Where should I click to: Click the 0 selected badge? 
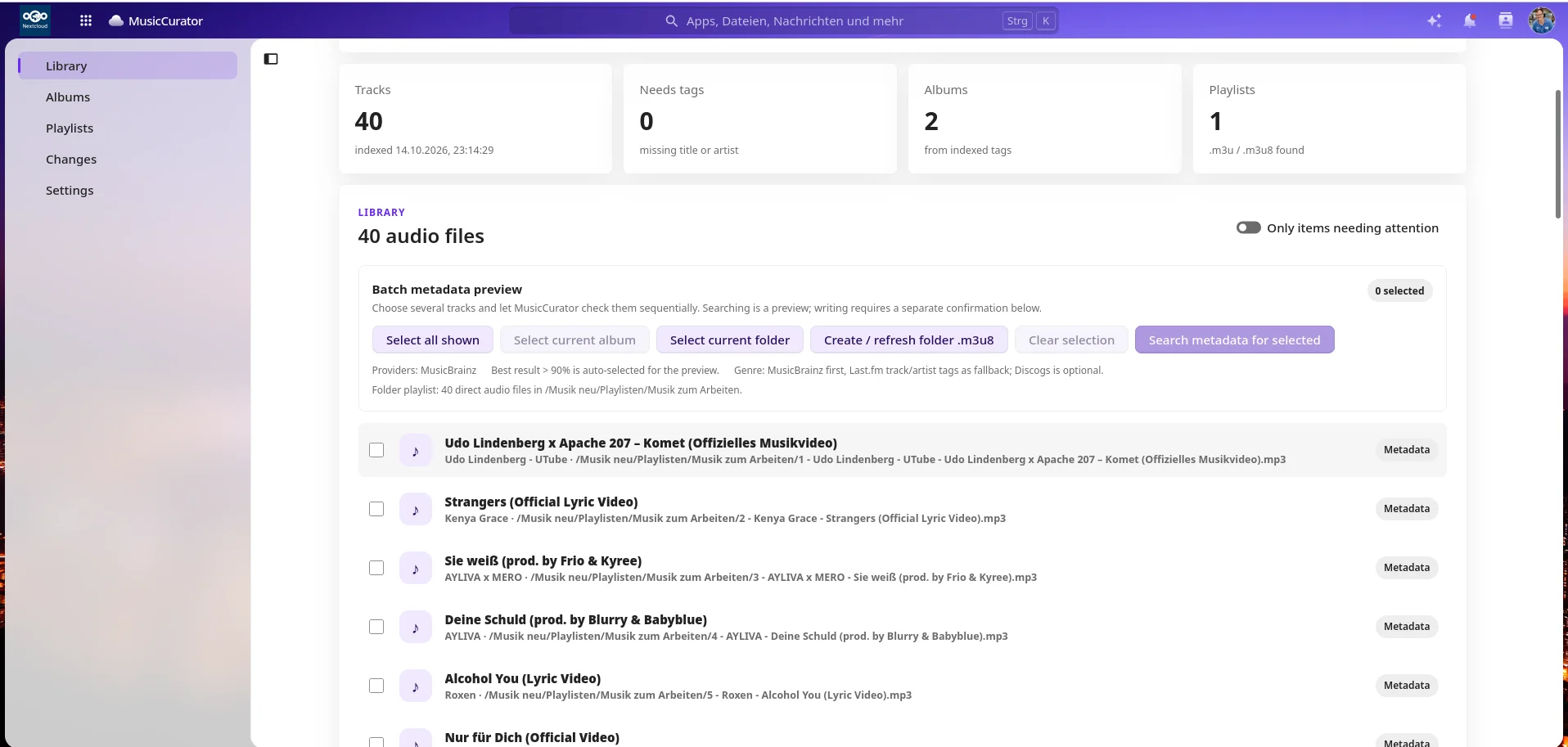(x=1399, y=290)
